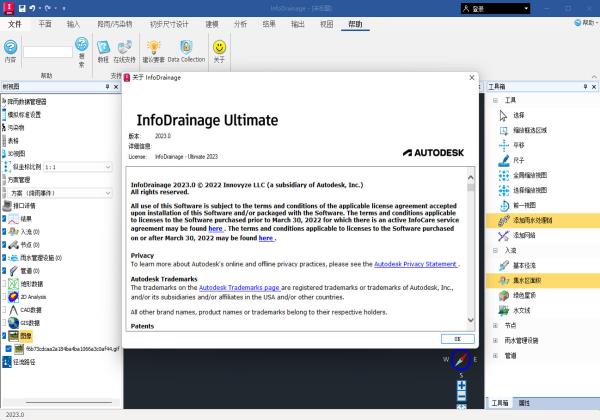
Task: Select the Pan tool in toolbox
Action: coord(504,145)
